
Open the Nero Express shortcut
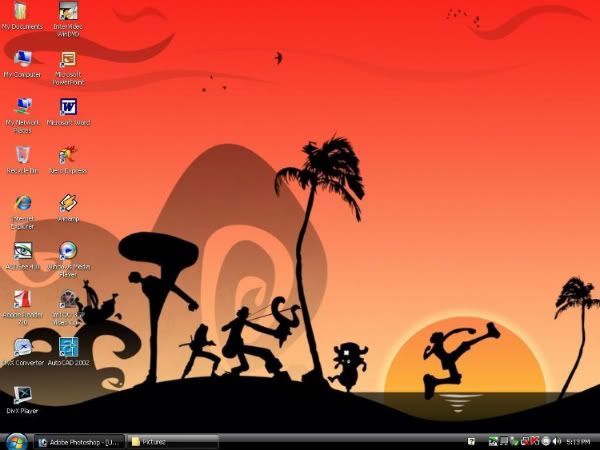point(68,160)
